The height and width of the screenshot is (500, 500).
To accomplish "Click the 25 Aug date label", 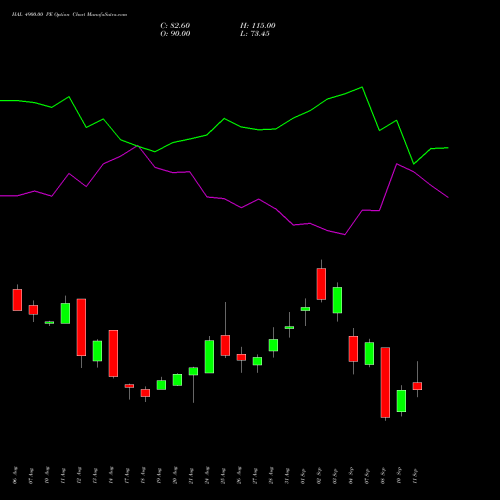I will (x=223, y=475).
